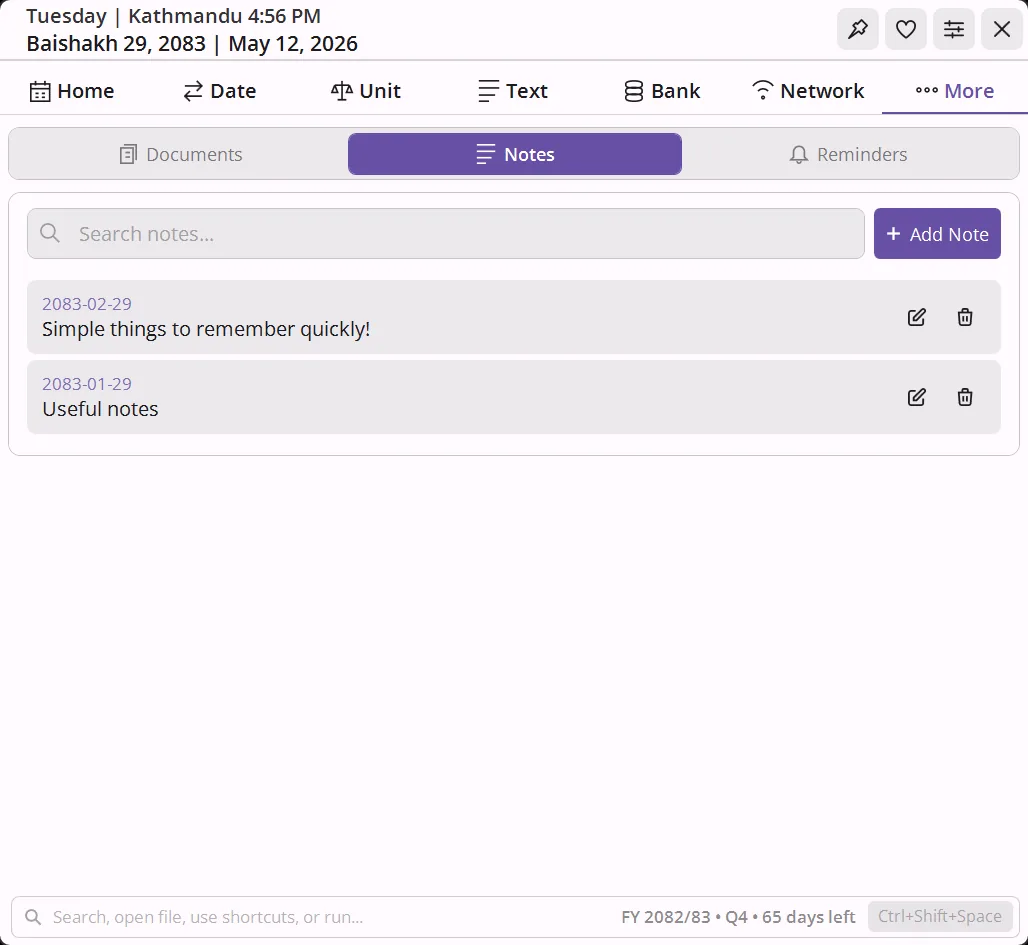Open settings via the sliders icon
This screenshot has width=1028, height=945.
click(x=953, y=29)
